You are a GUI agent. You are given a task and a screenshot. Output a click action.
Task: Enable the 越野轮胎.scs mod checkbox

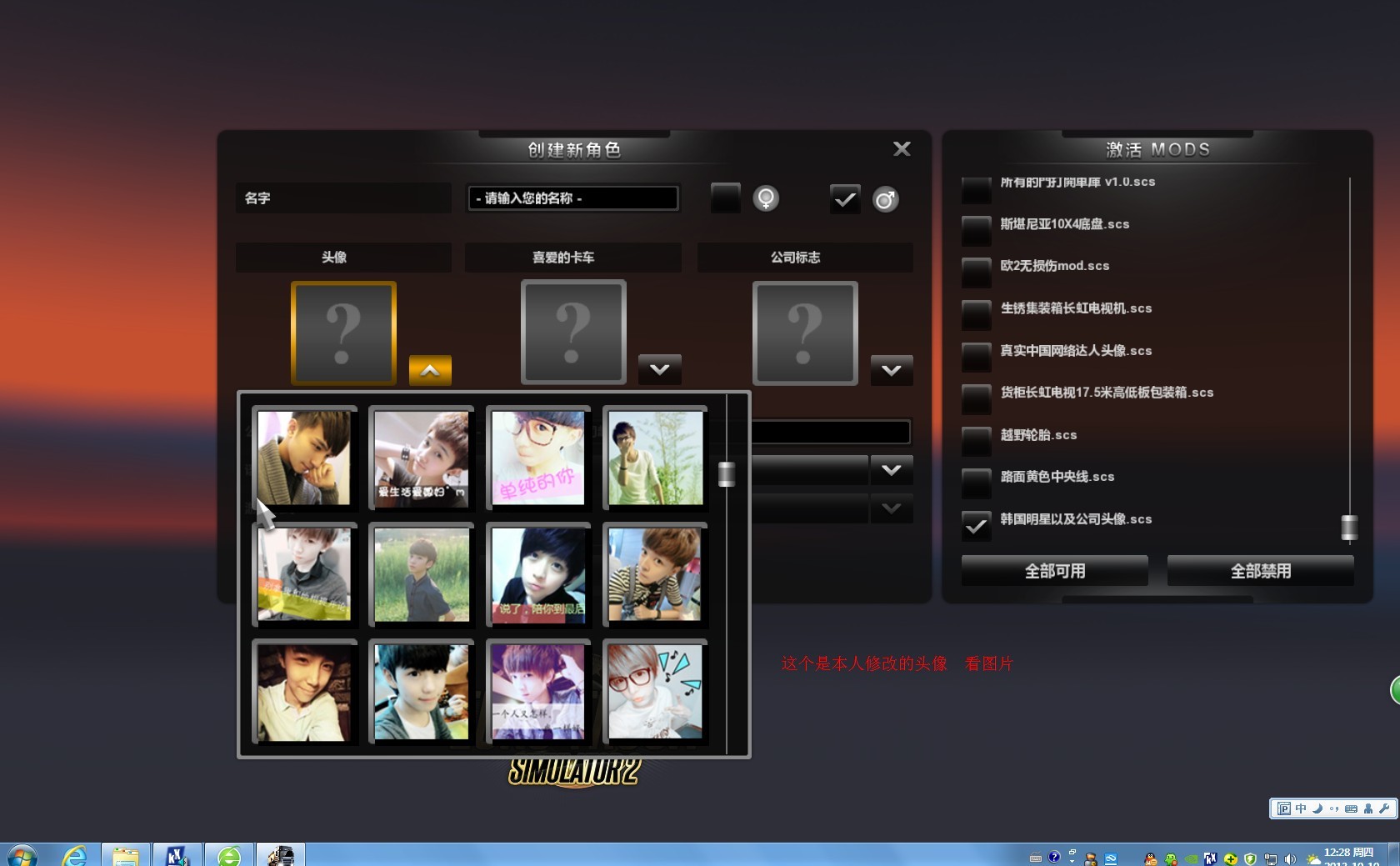[976, 440]
